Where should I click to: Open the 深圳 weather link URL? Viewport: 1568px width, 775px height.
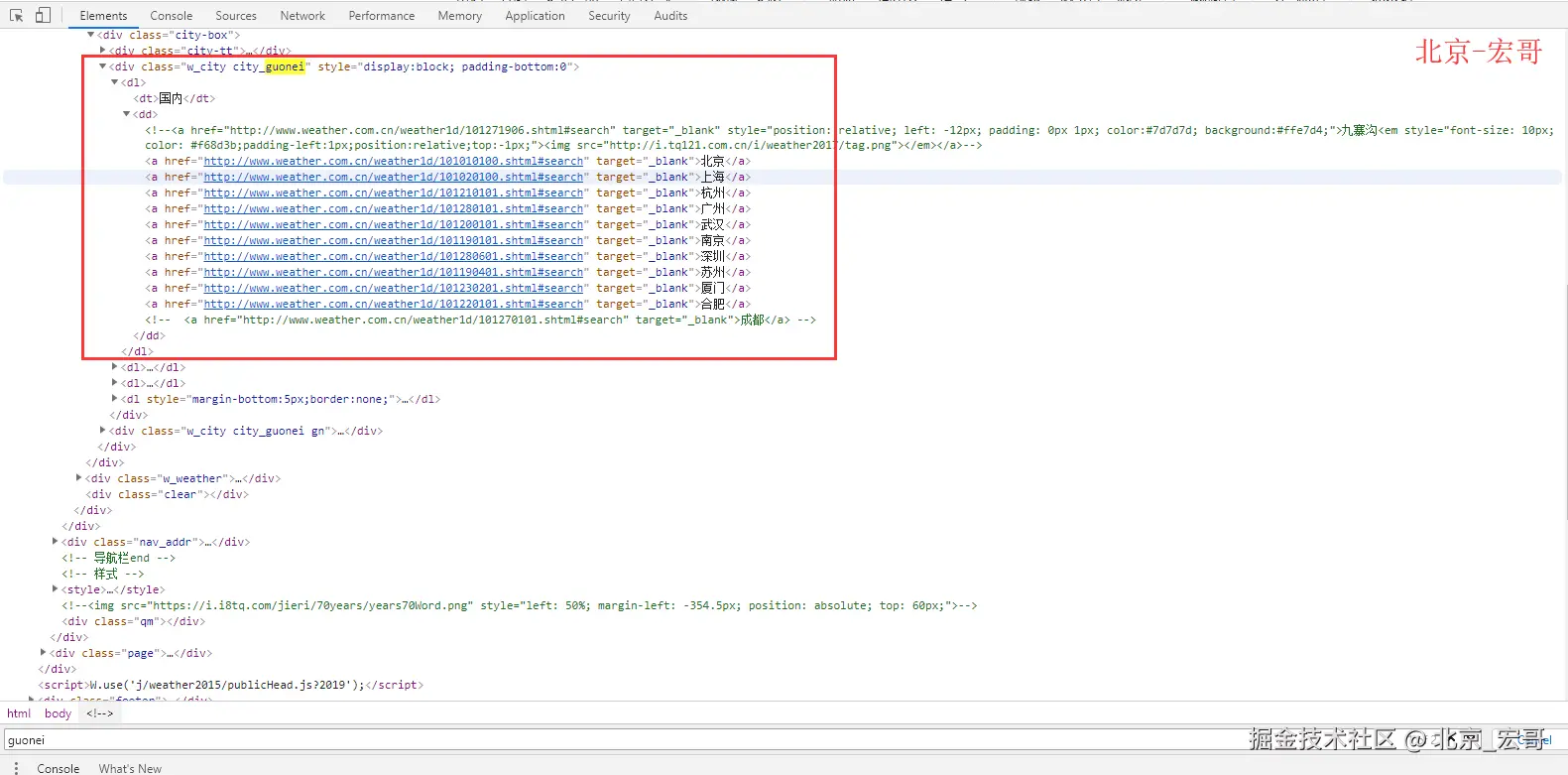pos(394,256)
